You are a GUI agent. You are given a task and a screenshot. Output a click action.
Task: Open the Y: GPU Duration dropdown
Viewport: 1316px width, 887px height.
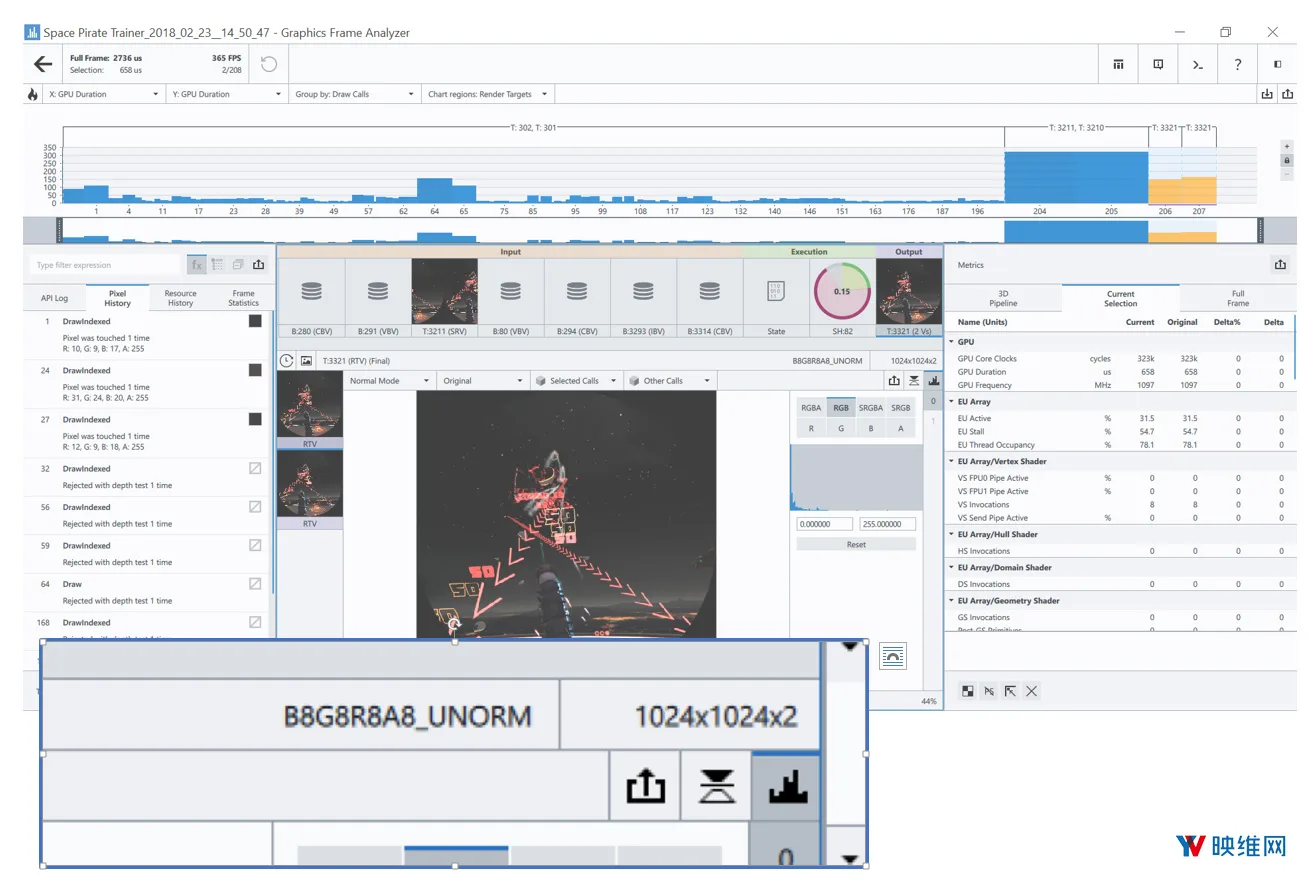pos(227,94)
